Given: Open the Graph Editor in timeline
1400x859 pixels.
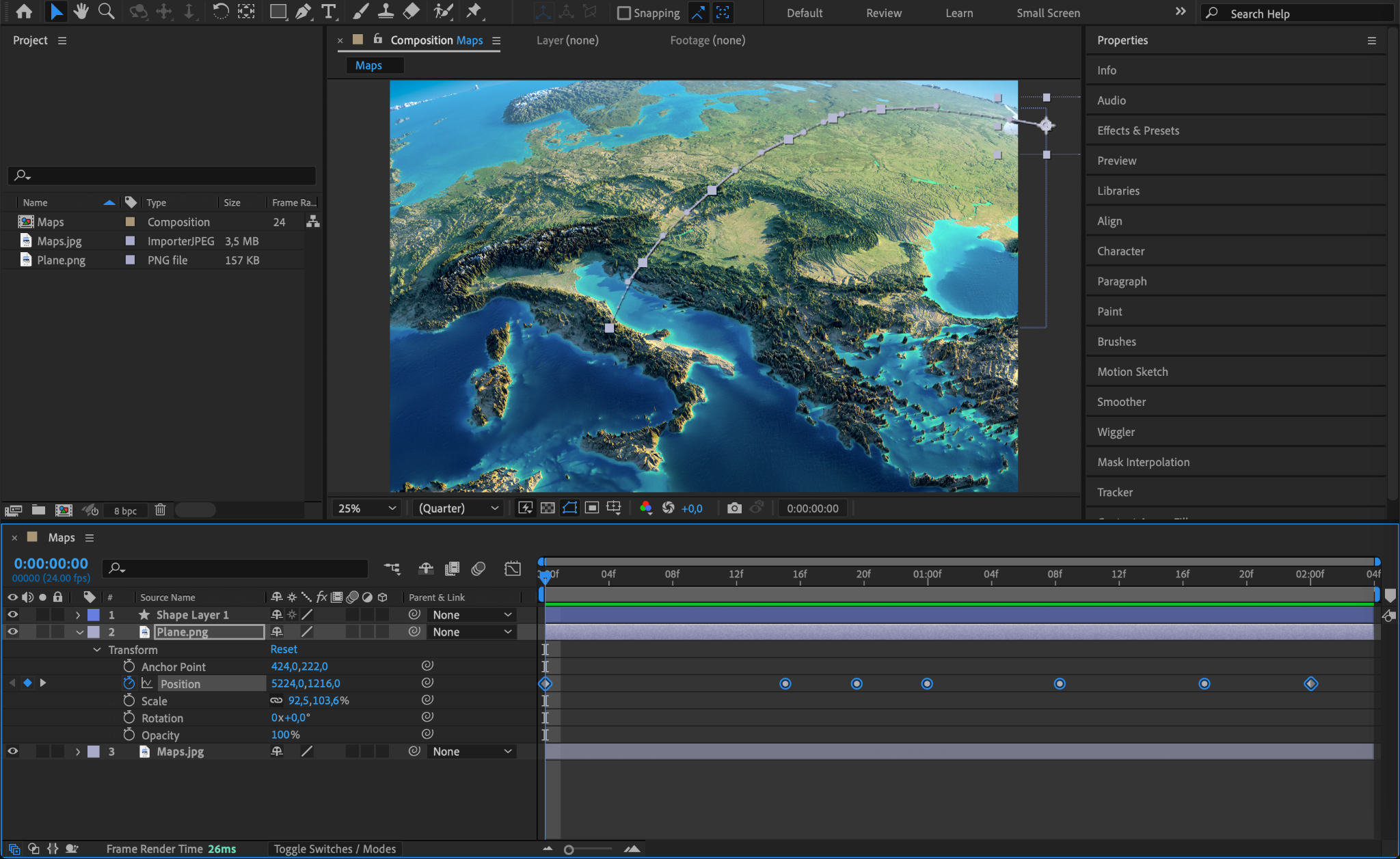Looking at the screenshot, I should pos(512,568).
